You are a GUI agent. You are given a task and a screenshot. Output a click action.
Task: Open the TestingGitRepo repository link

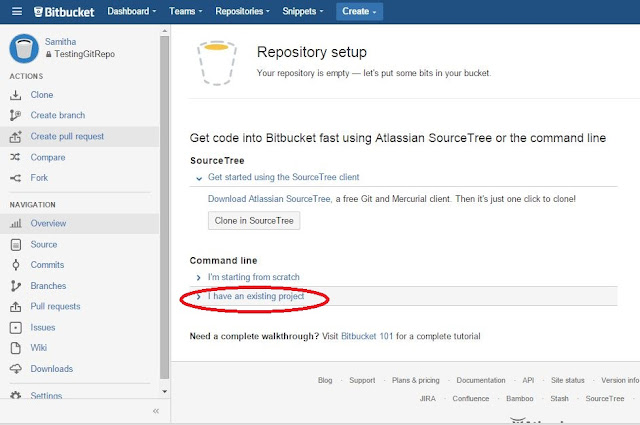(84, 54)
